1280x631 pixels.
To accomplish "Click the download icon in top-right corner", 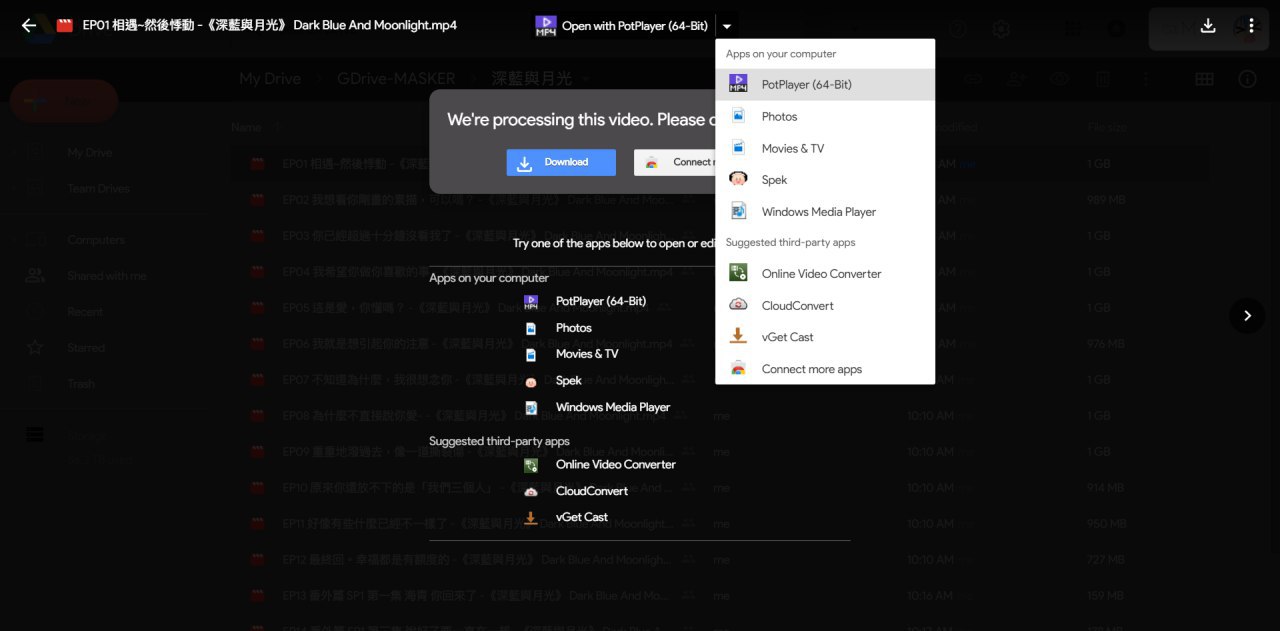I will pyautogui.click(x=1208, y=26).
